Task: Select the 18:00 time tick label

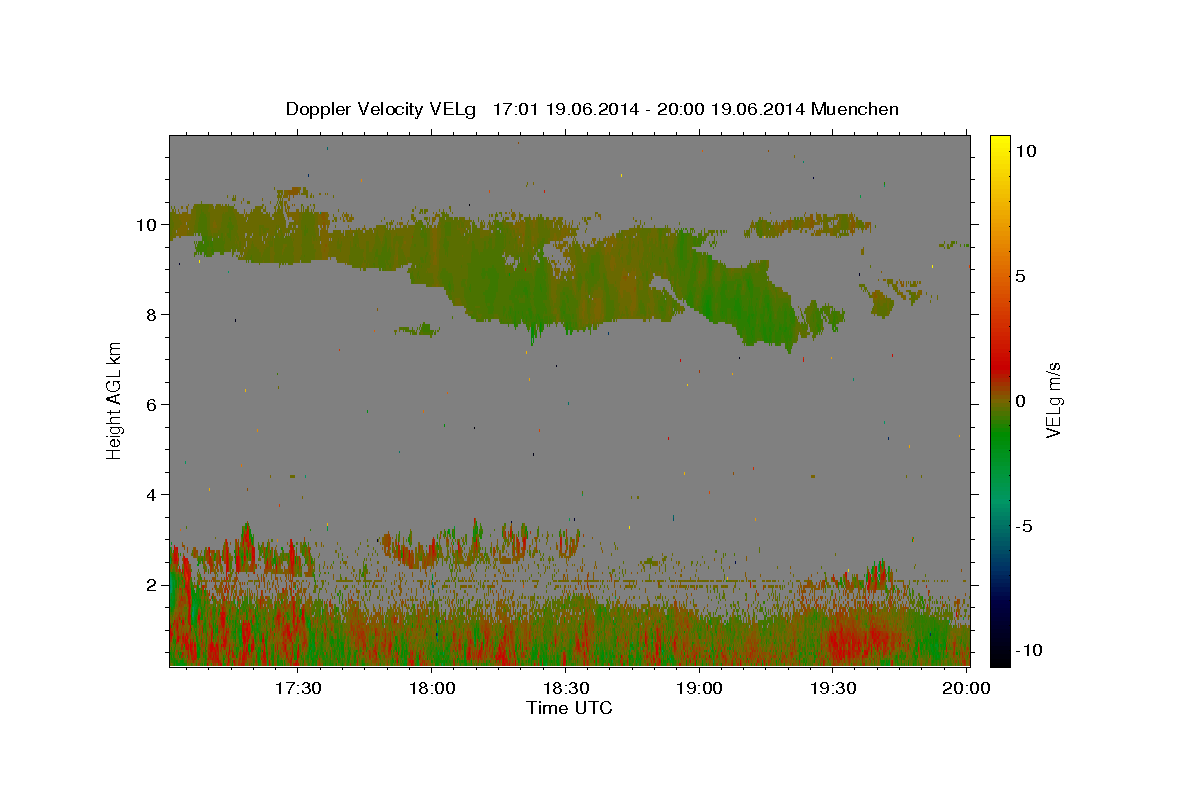Action: click(432, 688)
